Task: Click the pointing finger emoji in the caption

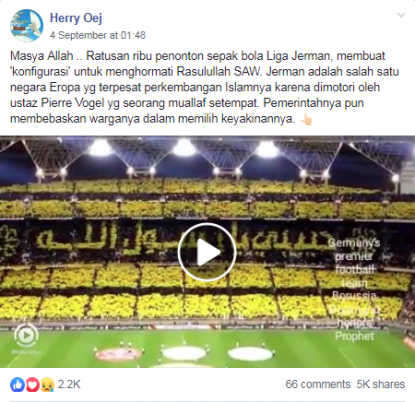Action: (x=306, y=119)
